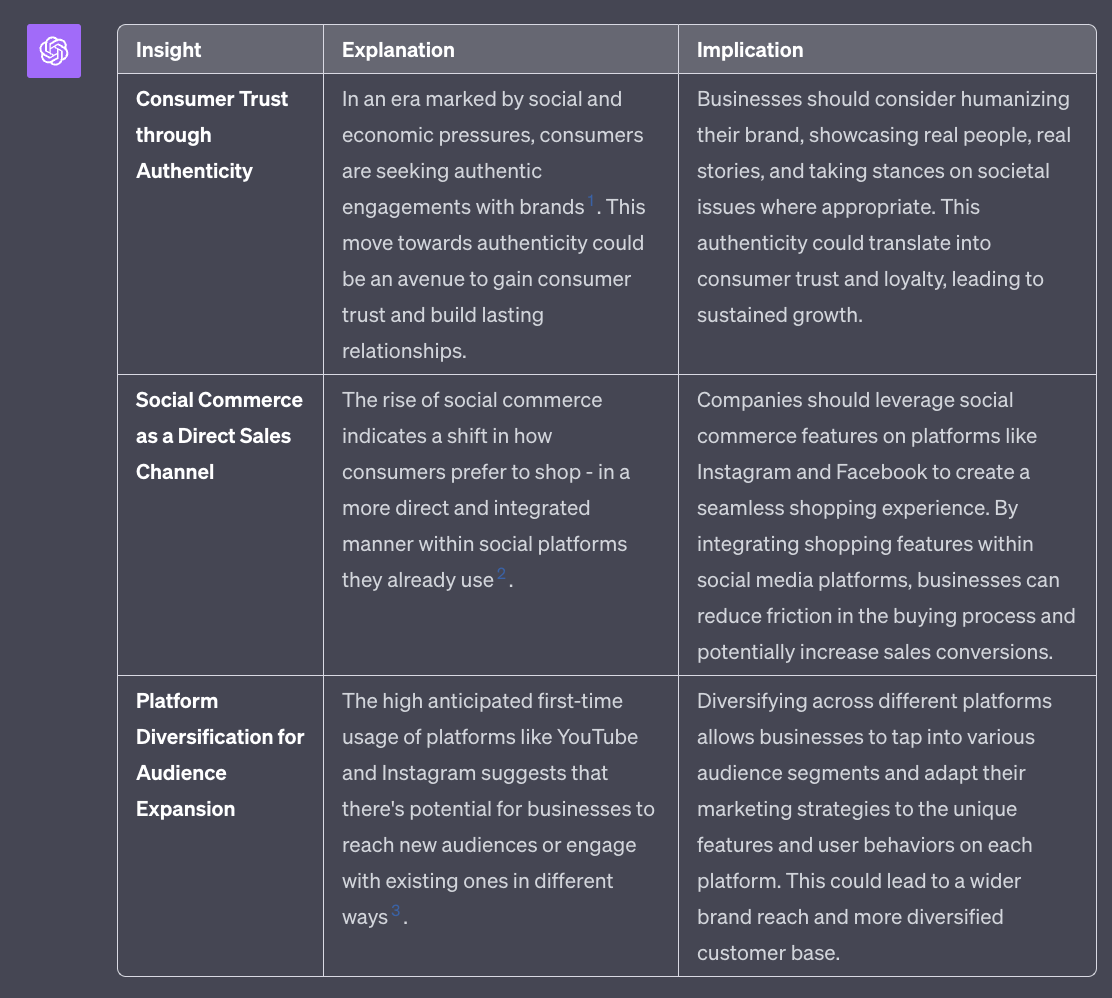Open citation 3 in the platform usage explanation
This screenshot has width=1112, height=998.
[396, 912]
